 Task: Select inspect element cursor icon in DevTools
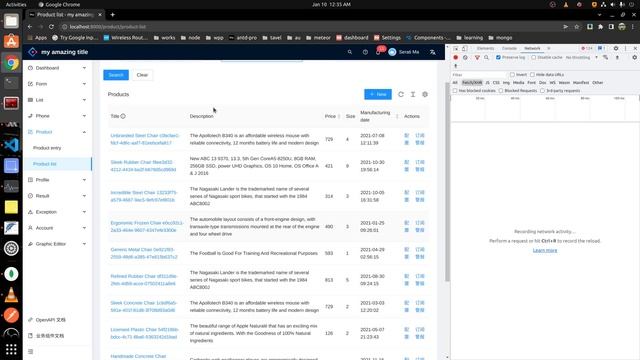tap(456, 48)
